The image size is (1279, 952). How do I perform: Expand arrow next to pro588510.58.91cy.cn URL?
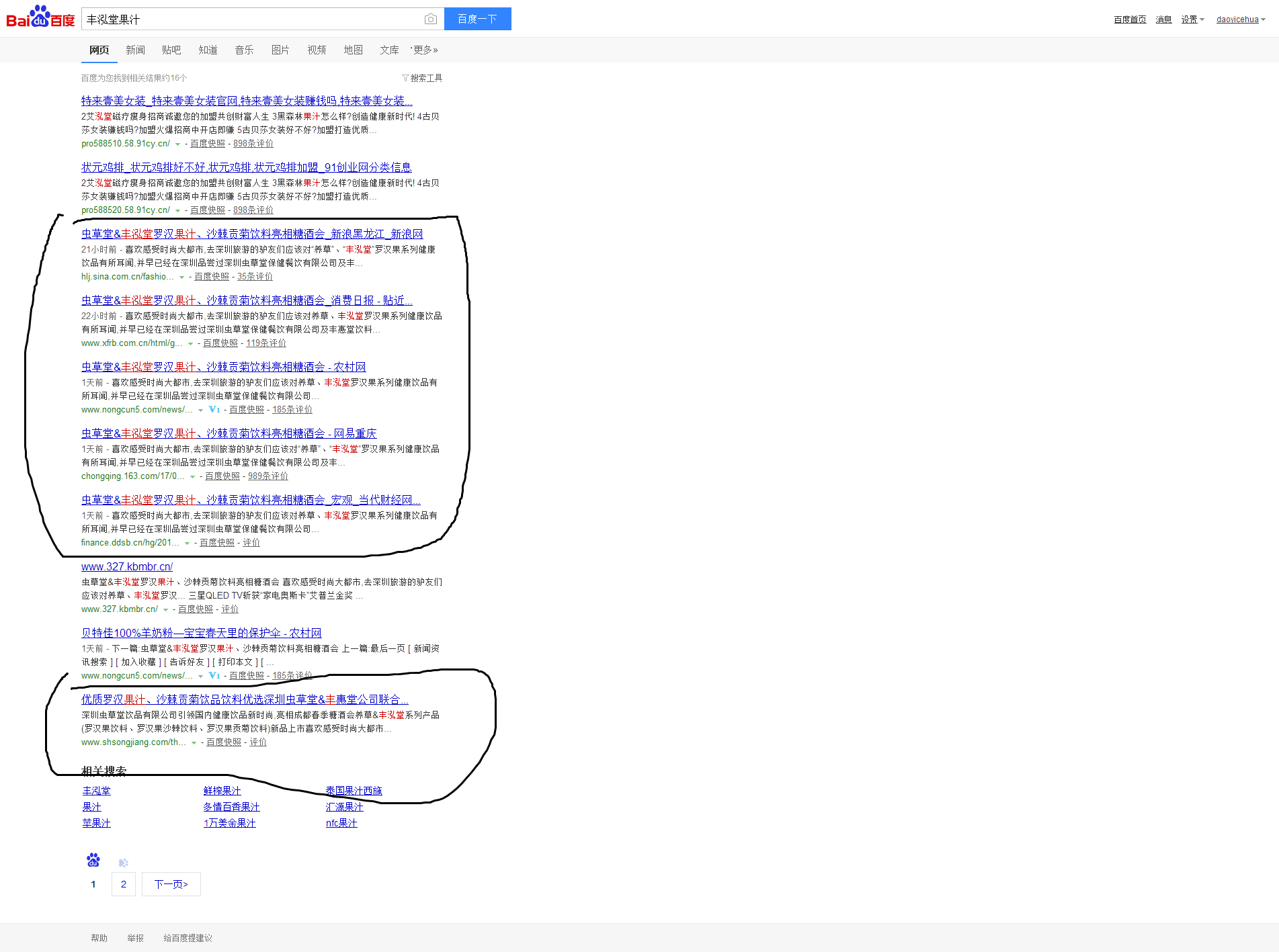pyautogui.click(x=177, y=144)
